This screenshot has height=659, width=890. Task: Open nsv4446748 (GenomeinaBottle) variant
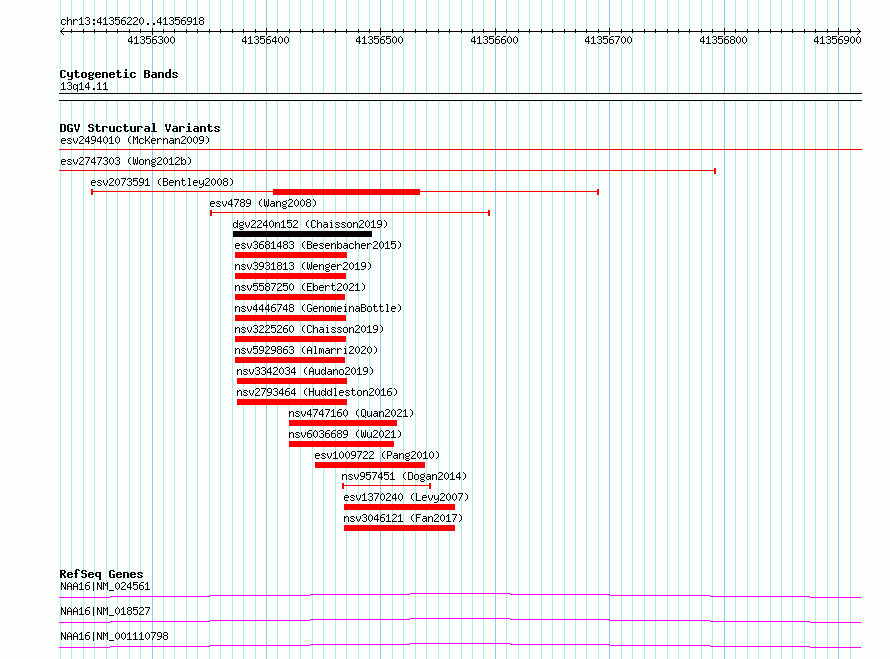coord(318,308)
